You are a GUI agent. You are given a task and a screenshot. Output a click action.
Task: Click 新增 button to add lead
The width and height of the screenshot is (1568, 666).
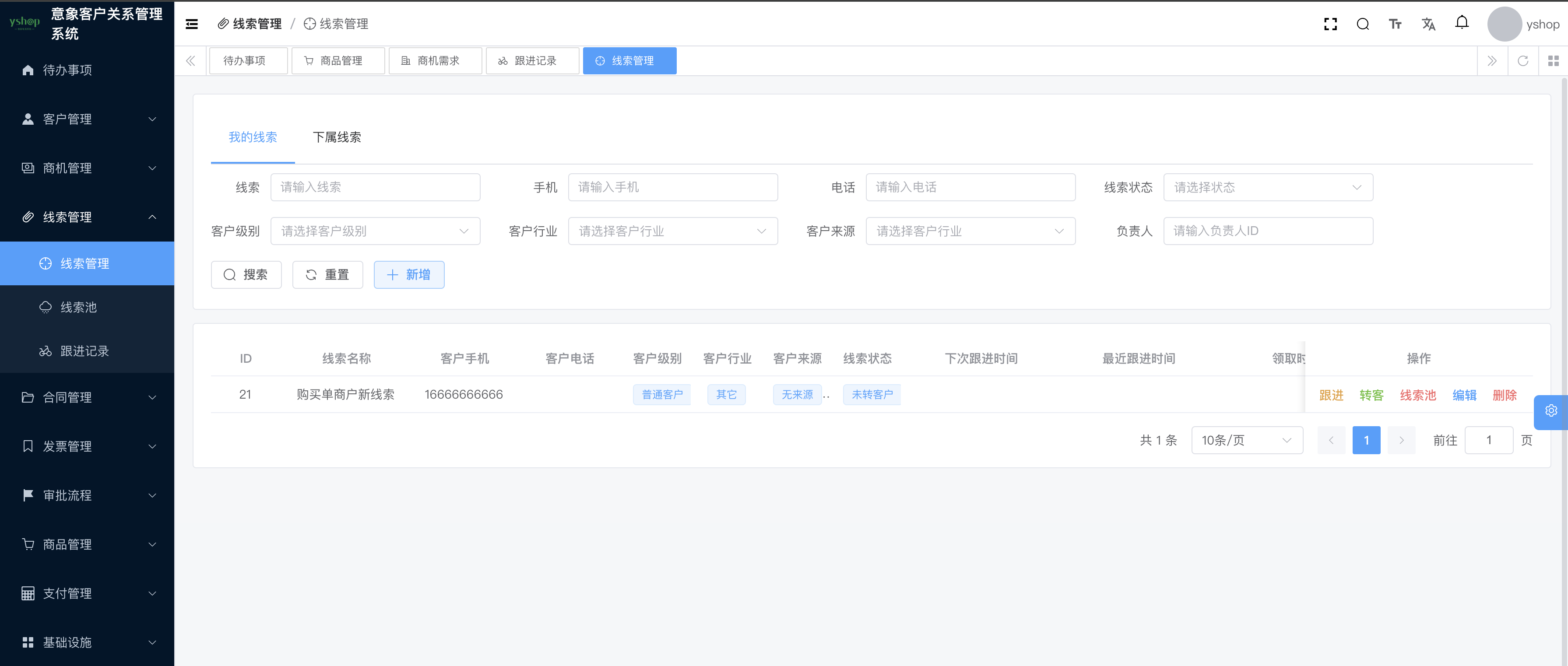tap(409, 274)
